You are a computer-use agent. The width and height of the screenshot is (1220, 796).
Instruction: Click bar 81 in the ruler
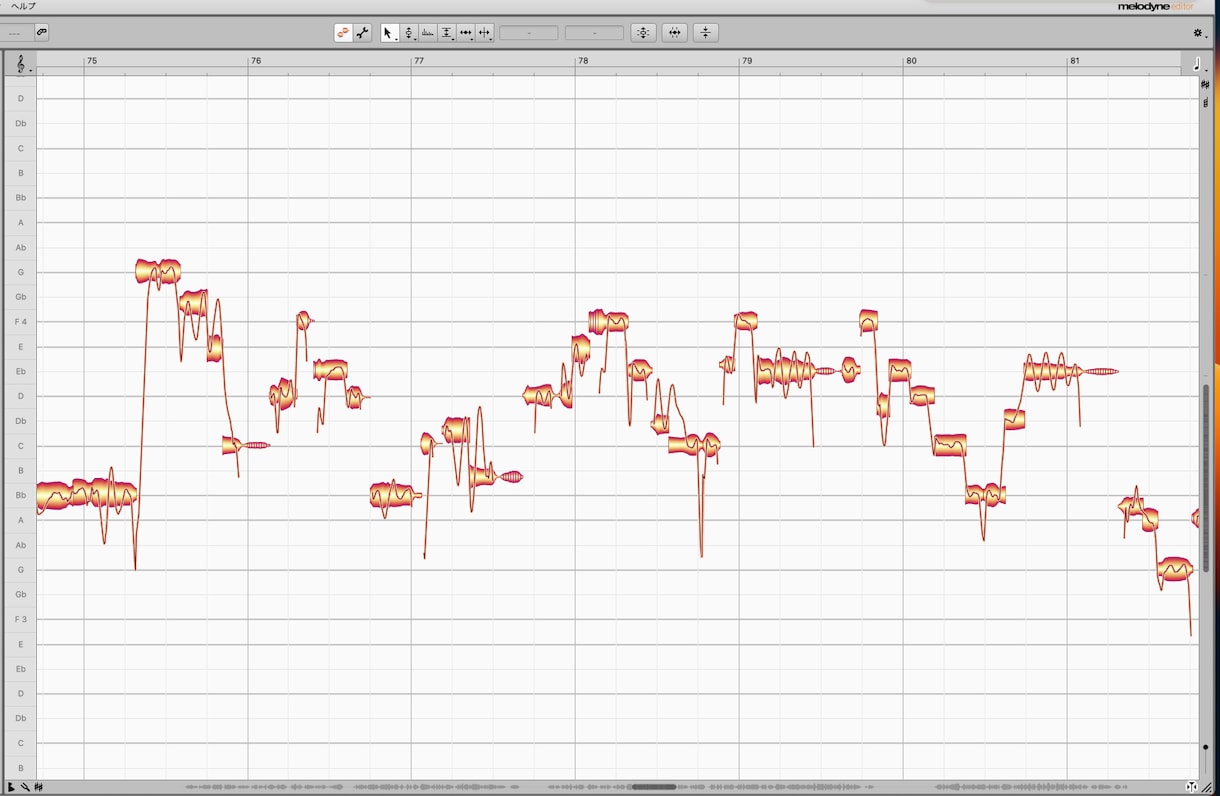[1075, 61]
